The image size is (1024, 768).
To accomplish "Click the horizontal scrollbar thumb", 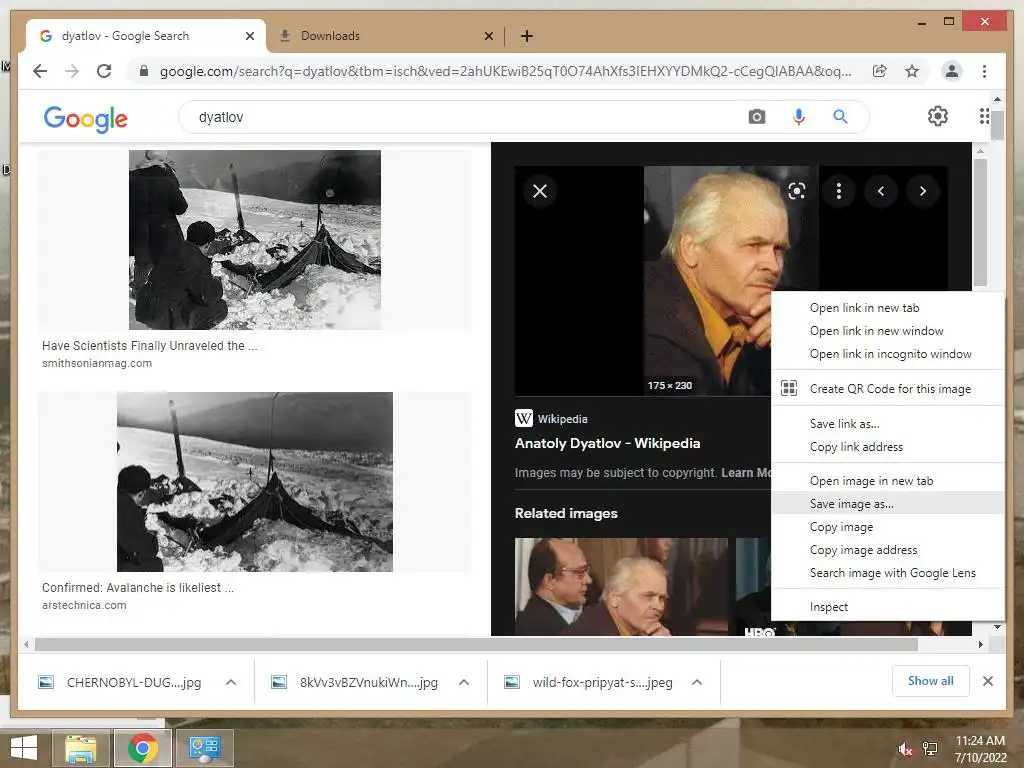I will (x=476, y=645).
